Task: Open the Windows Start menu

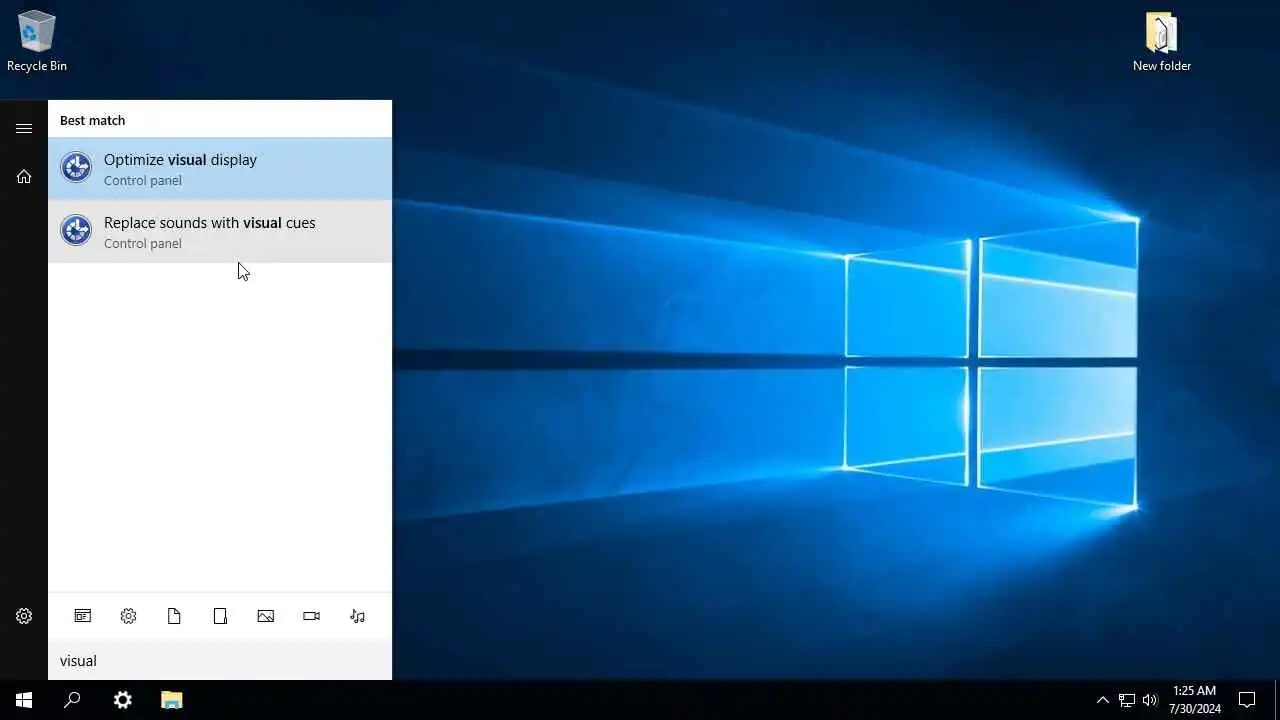Action: click(x=24, y=700)
